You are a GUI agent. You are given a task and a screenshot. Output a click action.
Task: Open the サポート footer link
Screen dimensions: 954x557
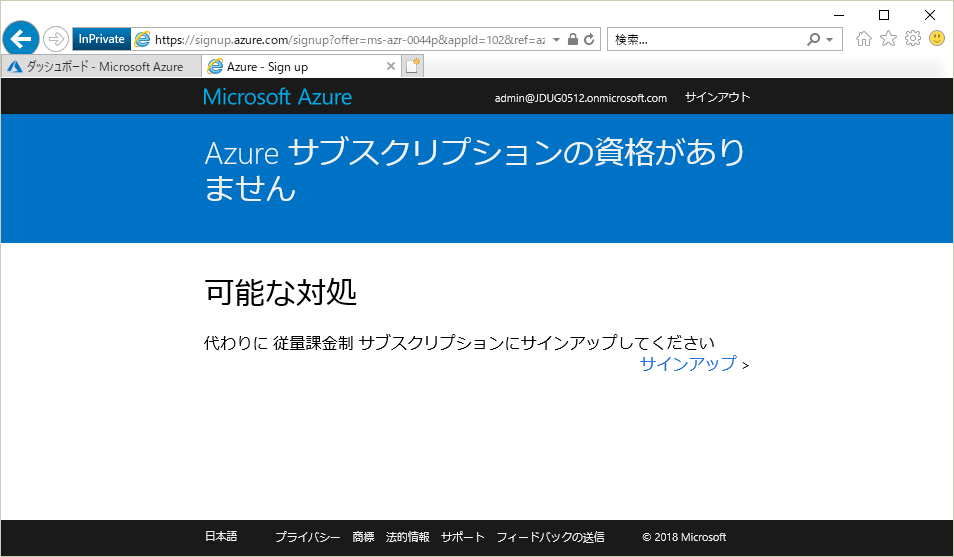462,537
